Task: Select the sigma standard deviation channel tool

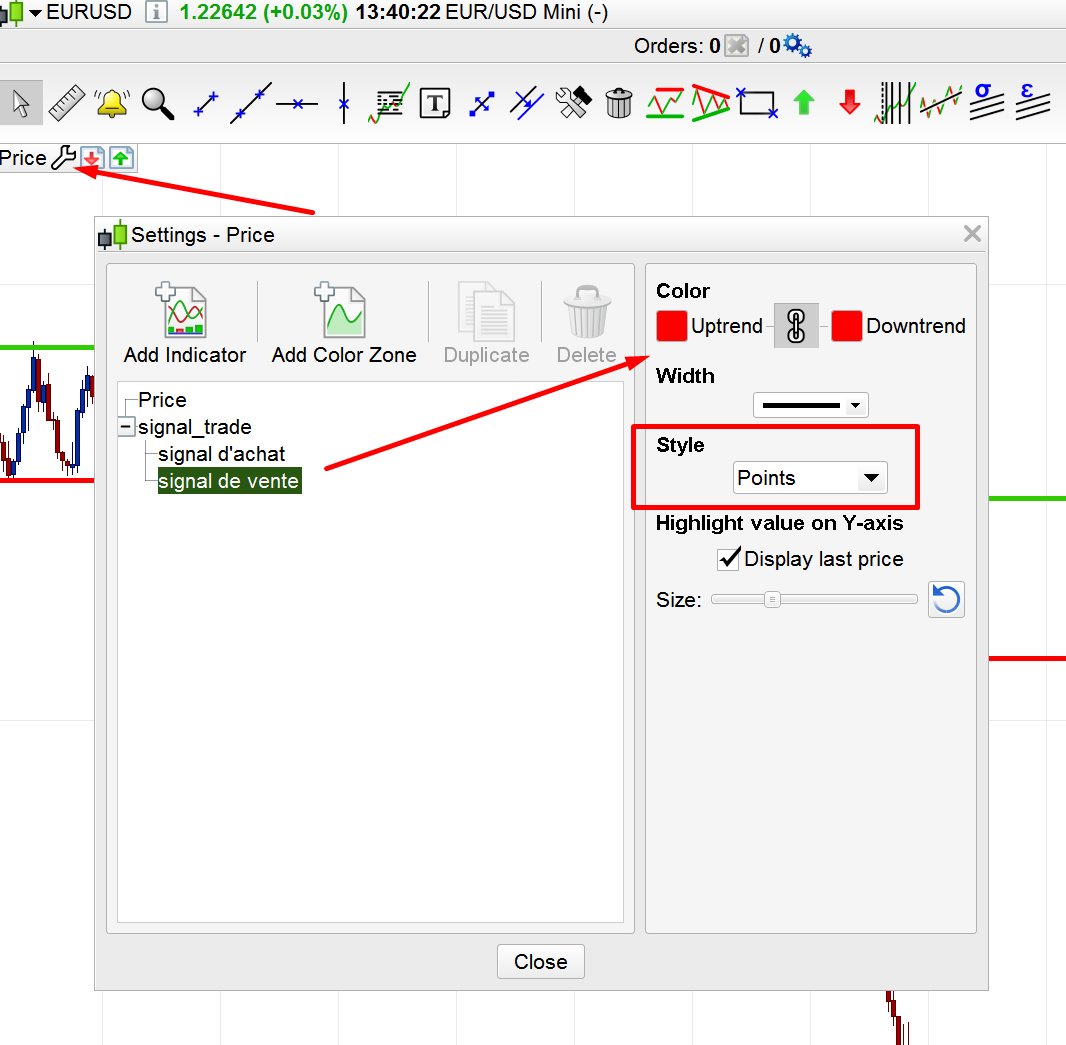Action: coord(986,102)
